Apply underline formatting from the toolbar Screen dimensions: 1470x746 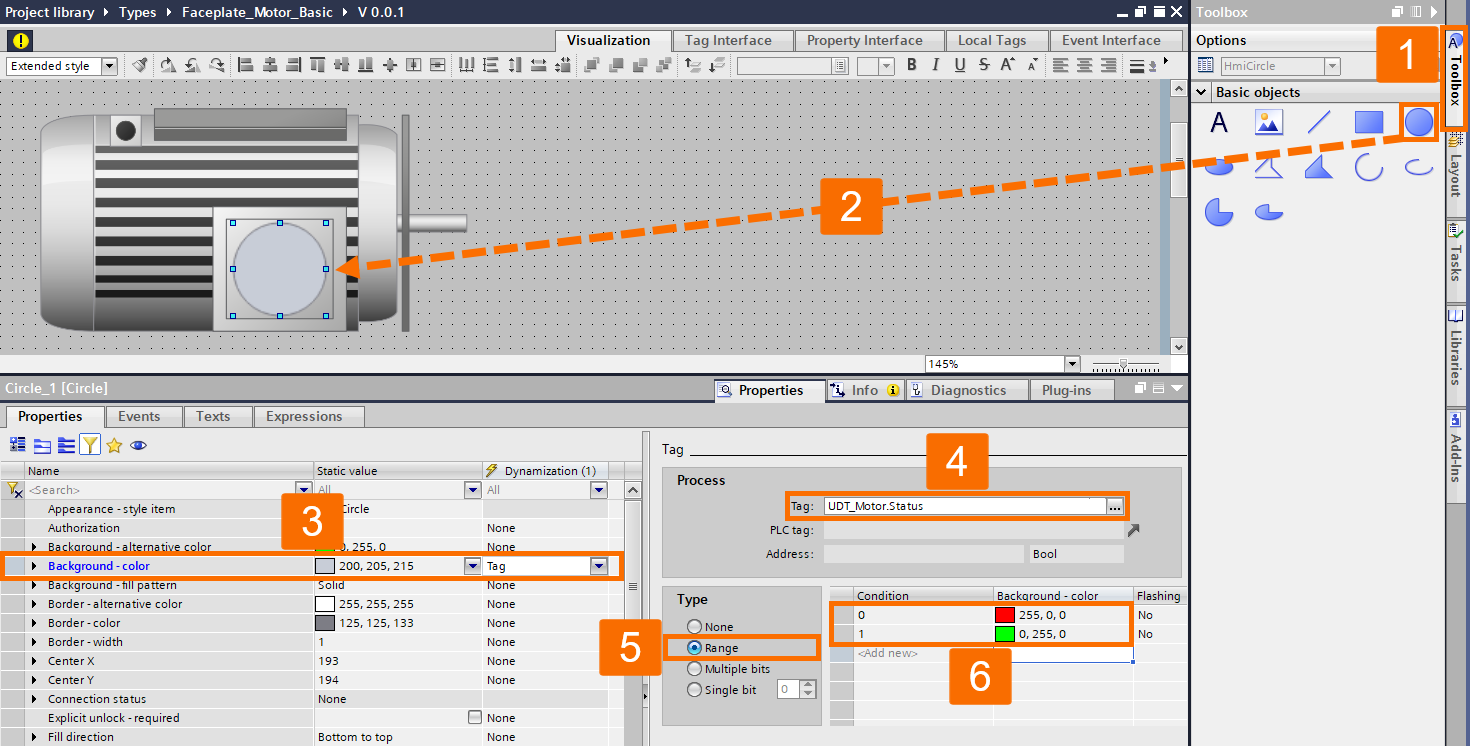coord(958,64)
